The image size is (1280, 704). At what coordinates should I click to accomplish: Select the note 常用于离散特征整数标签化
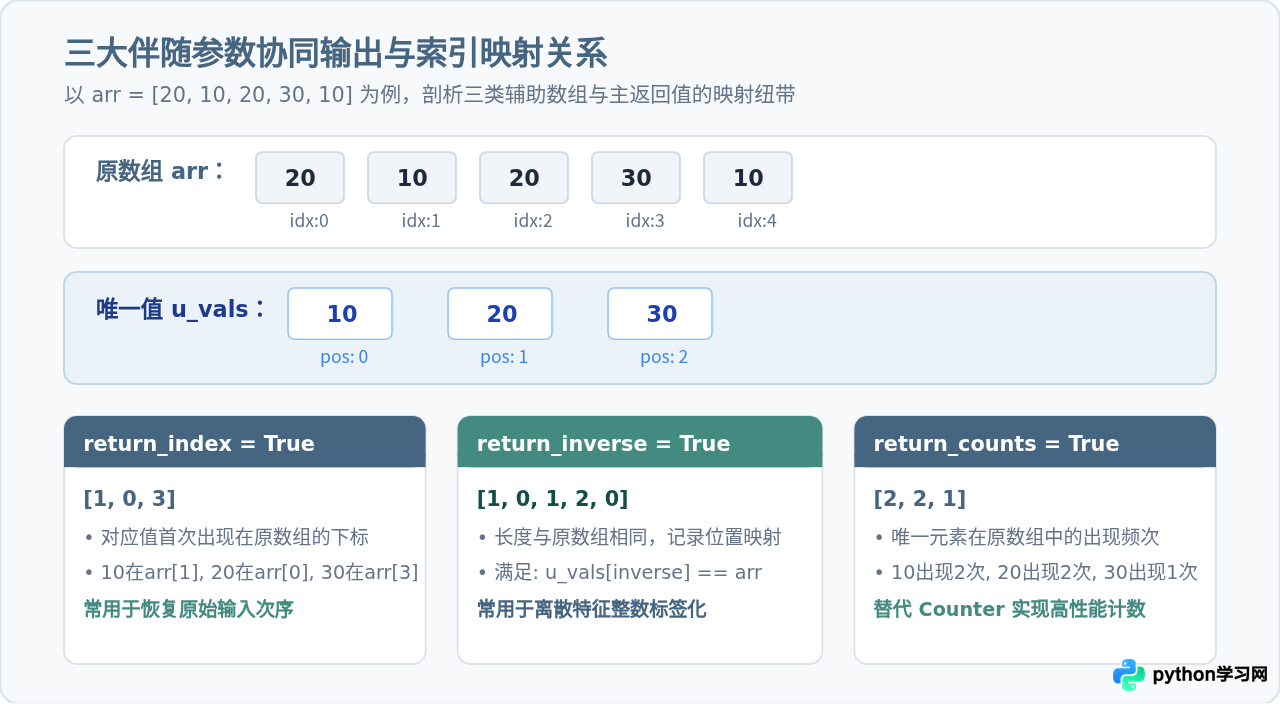click(x=593, y=609)
